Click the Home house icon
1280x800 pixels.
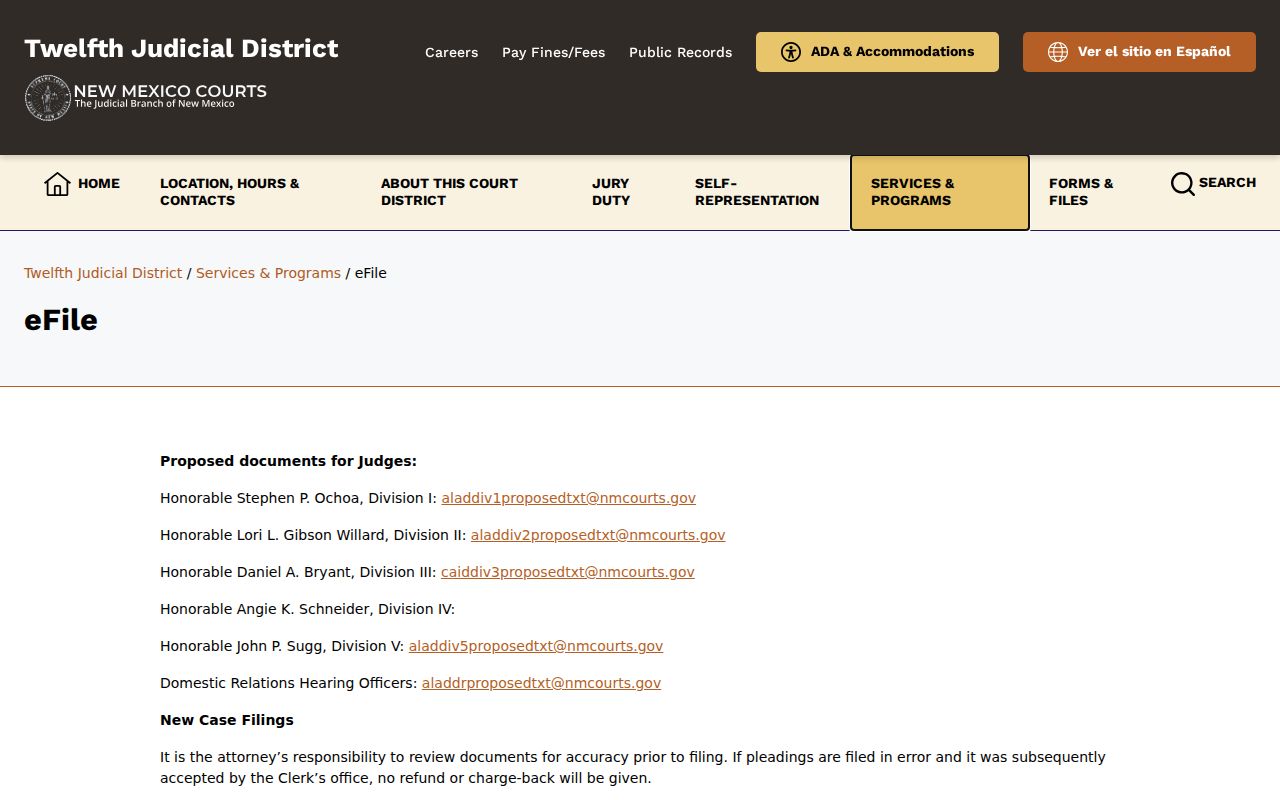[57, 184]
